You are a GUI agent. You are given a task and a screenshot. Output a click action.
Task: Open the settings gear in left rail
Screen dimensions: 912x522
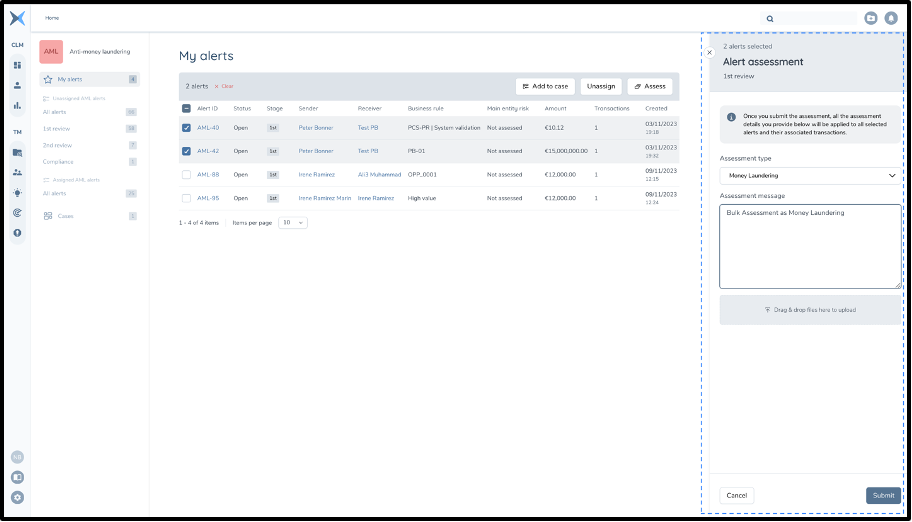(x=17, y=497)
